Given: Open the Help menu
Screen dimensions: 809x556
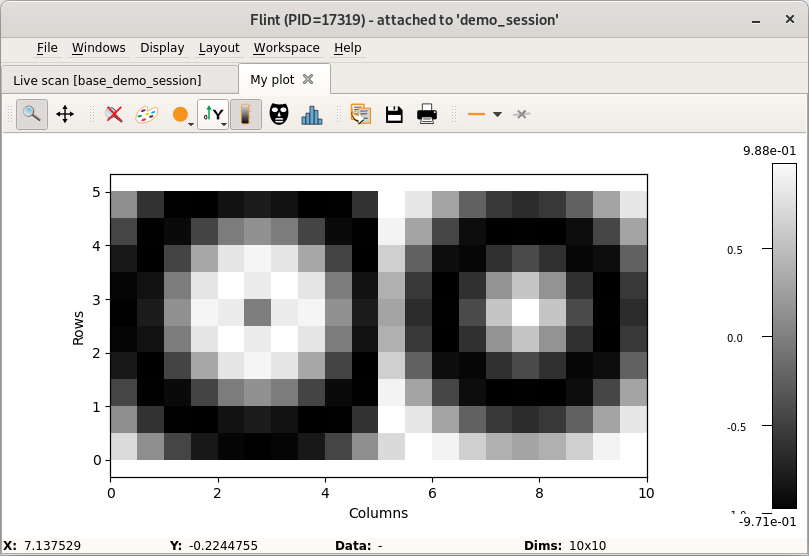Looking at the screenshot, I should click(348, 48).
